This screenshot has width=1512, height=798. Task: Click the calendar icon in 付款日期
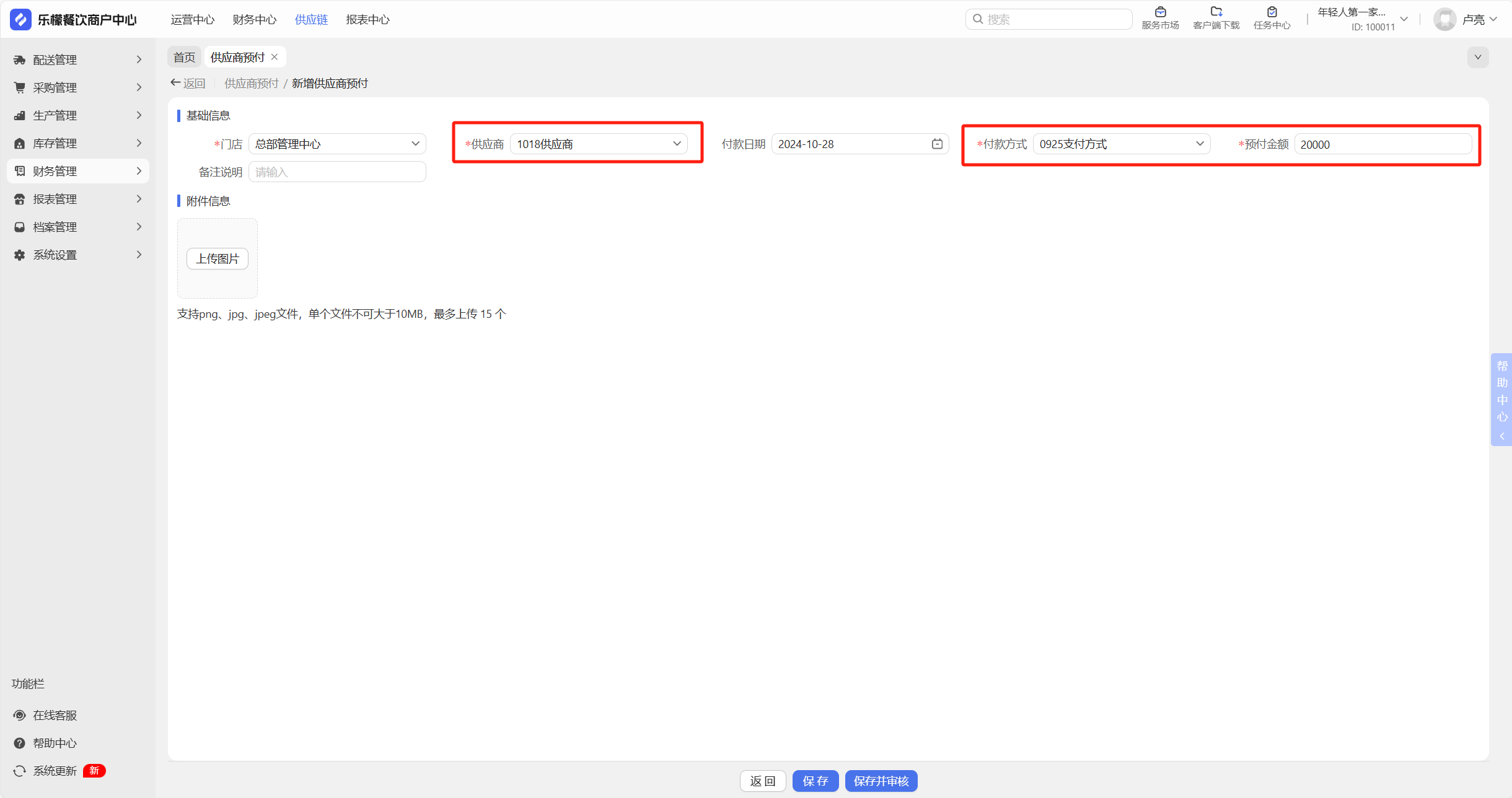[937, 144]
